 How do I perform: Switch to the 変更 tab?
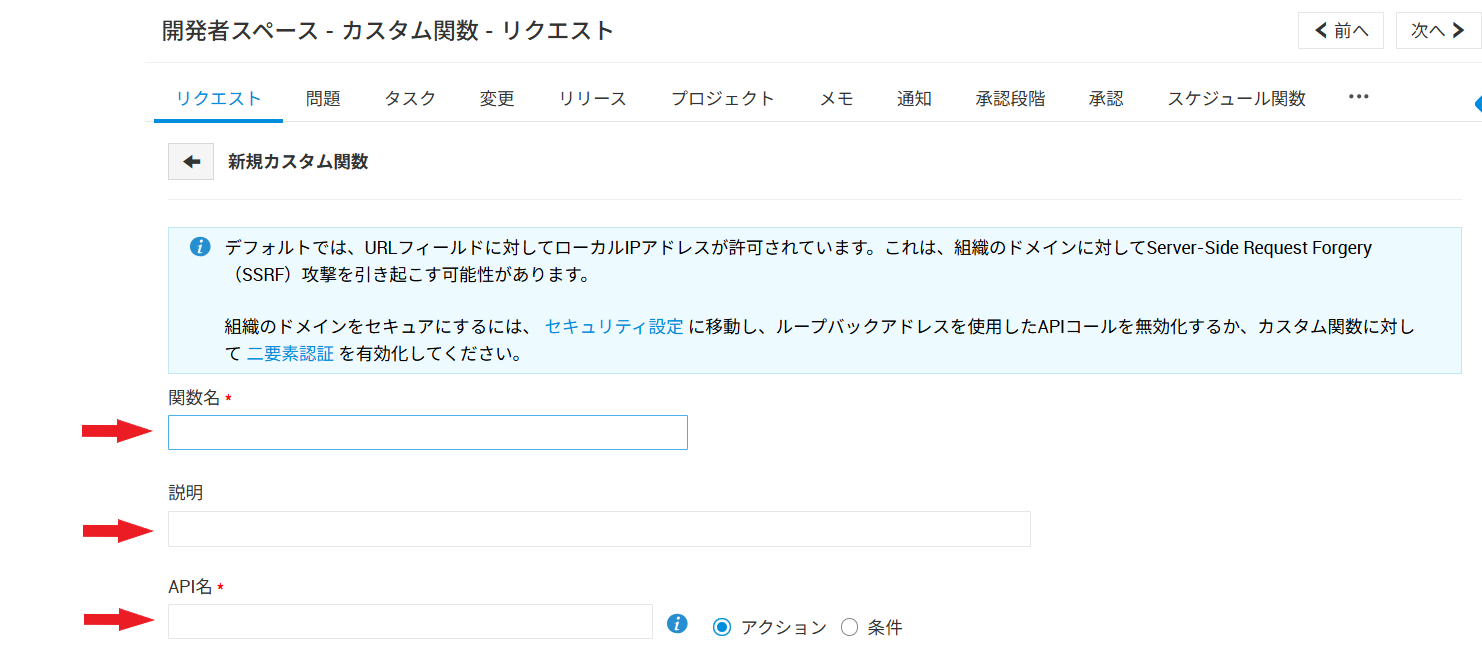pos(497,99)
